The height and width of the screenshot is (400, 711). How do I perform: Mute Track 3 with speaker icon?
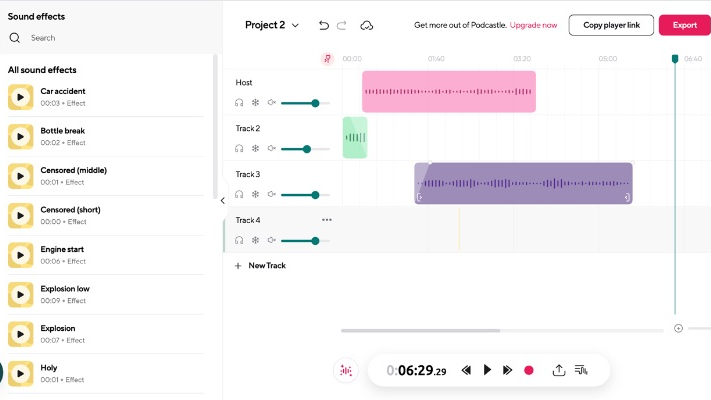coord(271,194)
